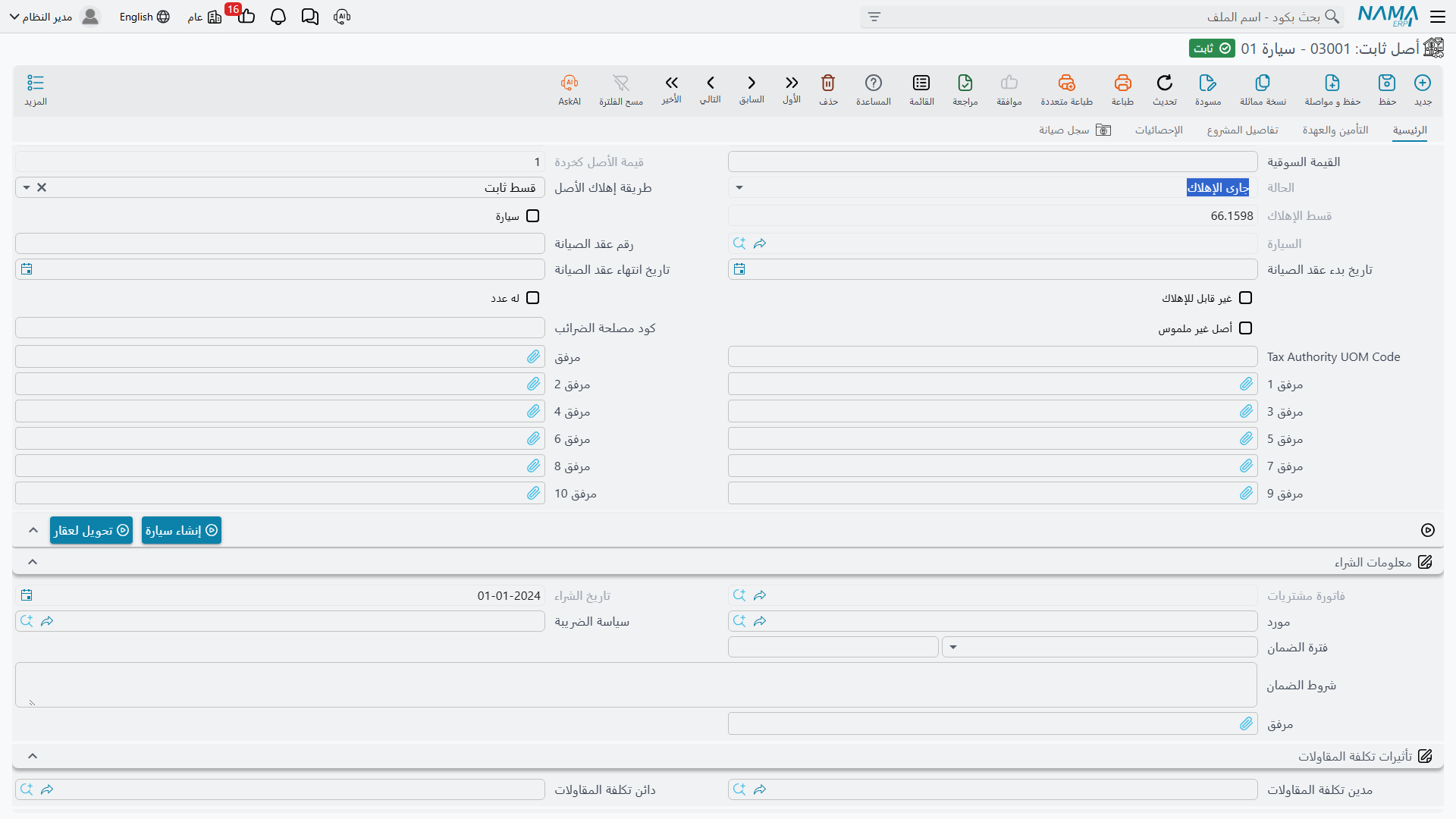The image size is (1456, 819).
Task: Open calendar for تاريخ انتهاء عقد الصيانة
Action: (x=27, y=269)
